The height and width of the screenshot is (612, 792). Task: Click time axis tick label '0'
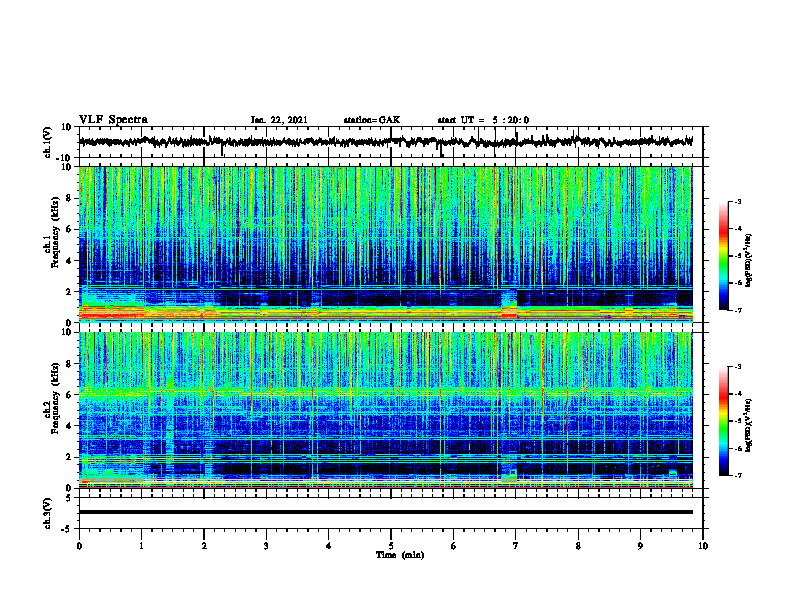point(79,546)
